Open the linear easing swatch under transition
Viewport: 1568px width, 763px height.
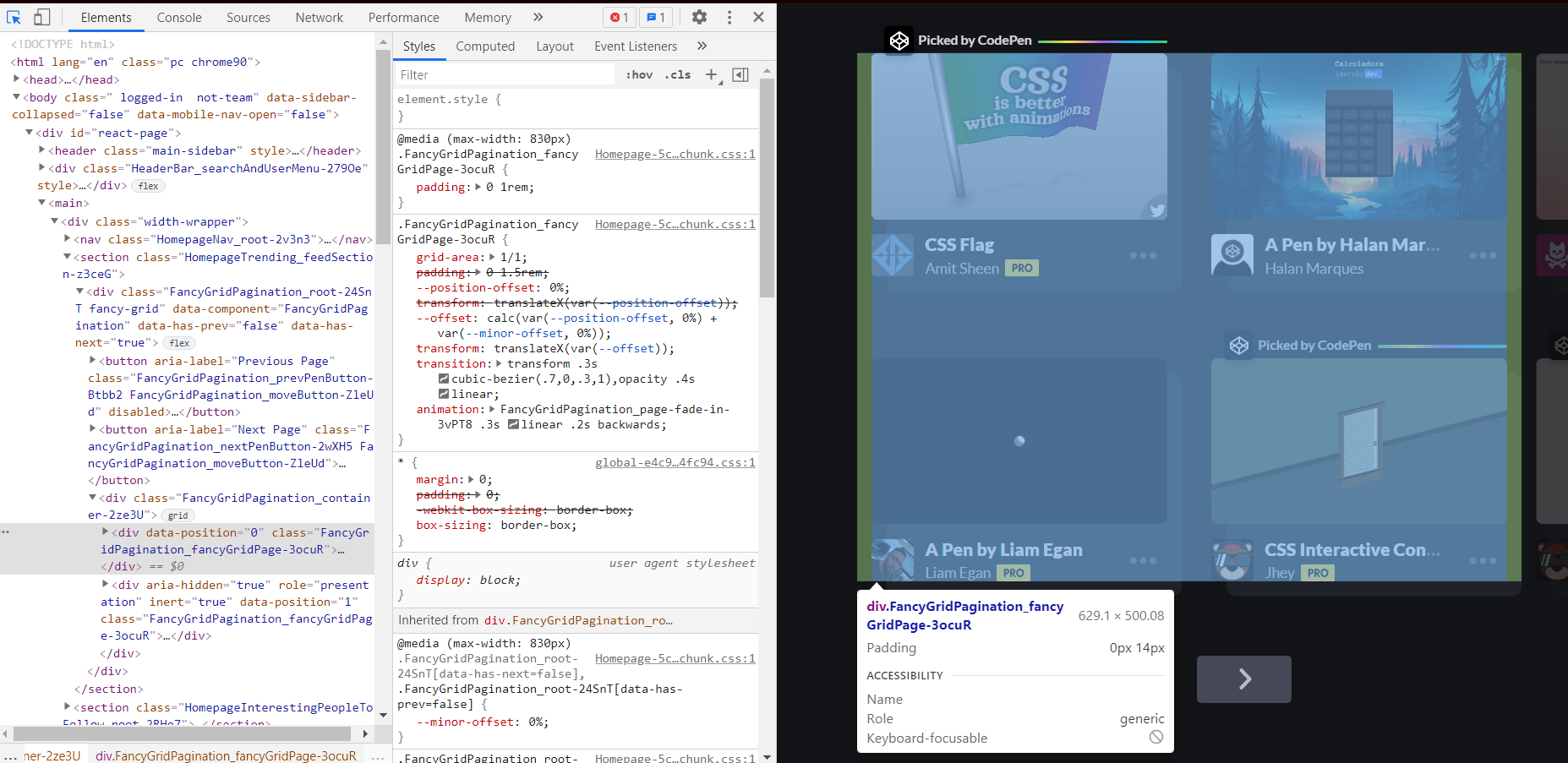pos(444,395)
